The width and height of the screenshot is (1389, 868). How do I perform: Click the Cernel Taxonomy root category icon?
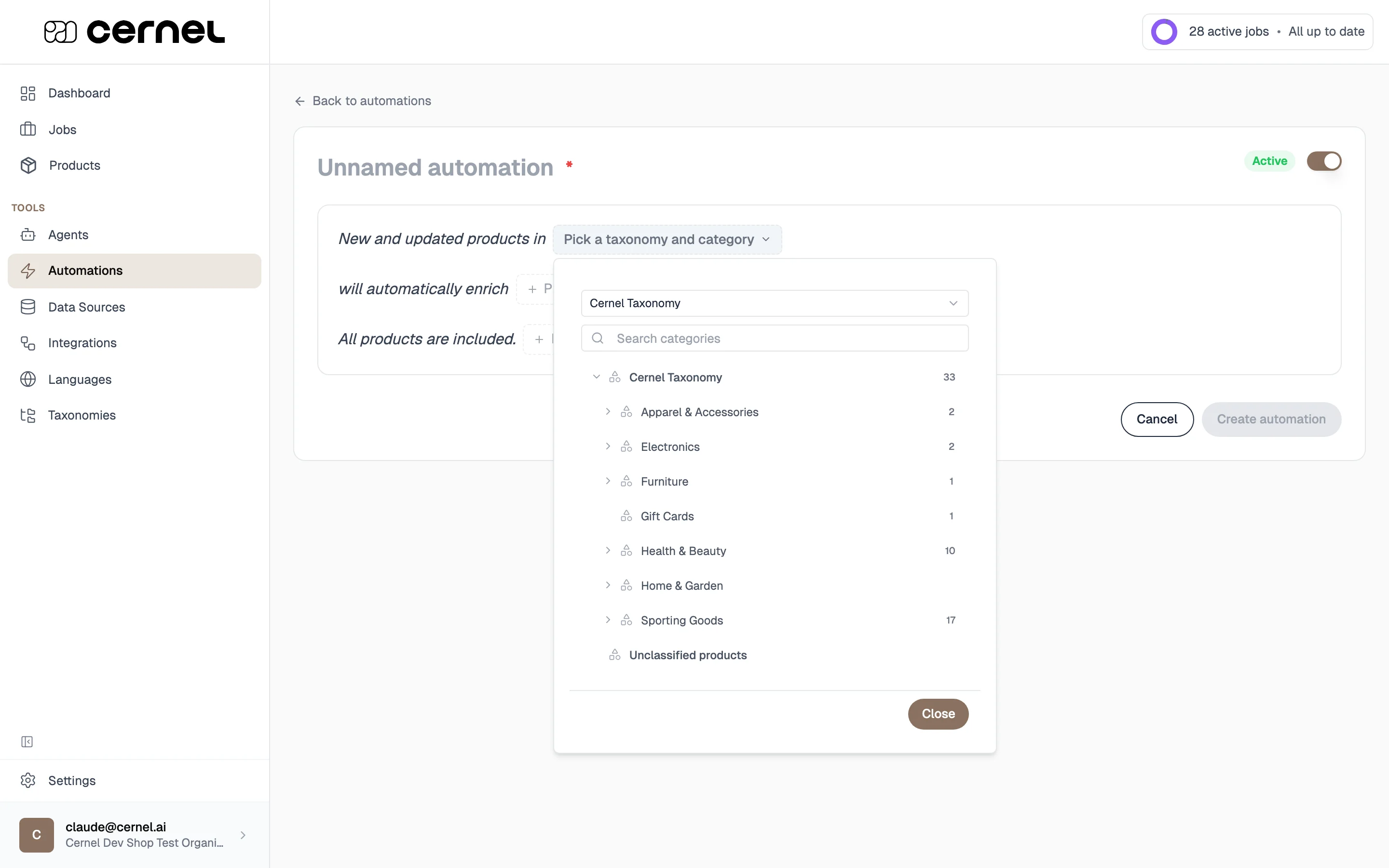pyautogui.click(x=615, y=377)
